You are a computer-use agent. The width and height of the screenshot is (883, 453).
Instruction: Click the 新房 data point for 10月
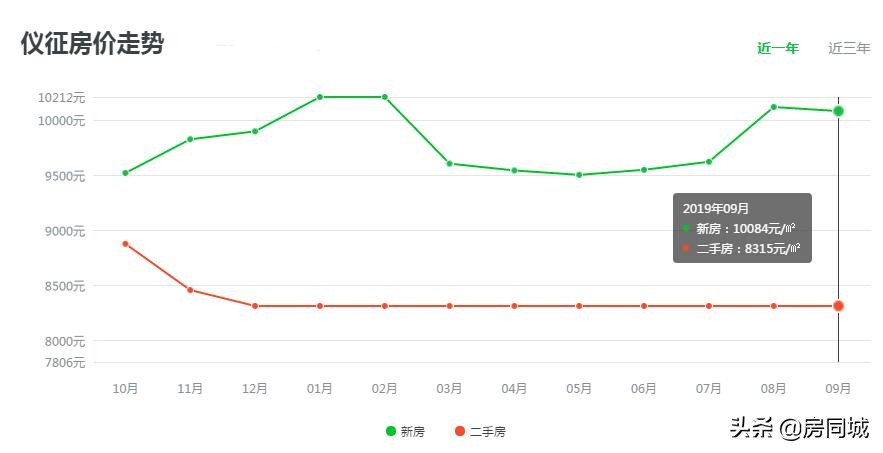pos(125,173)
